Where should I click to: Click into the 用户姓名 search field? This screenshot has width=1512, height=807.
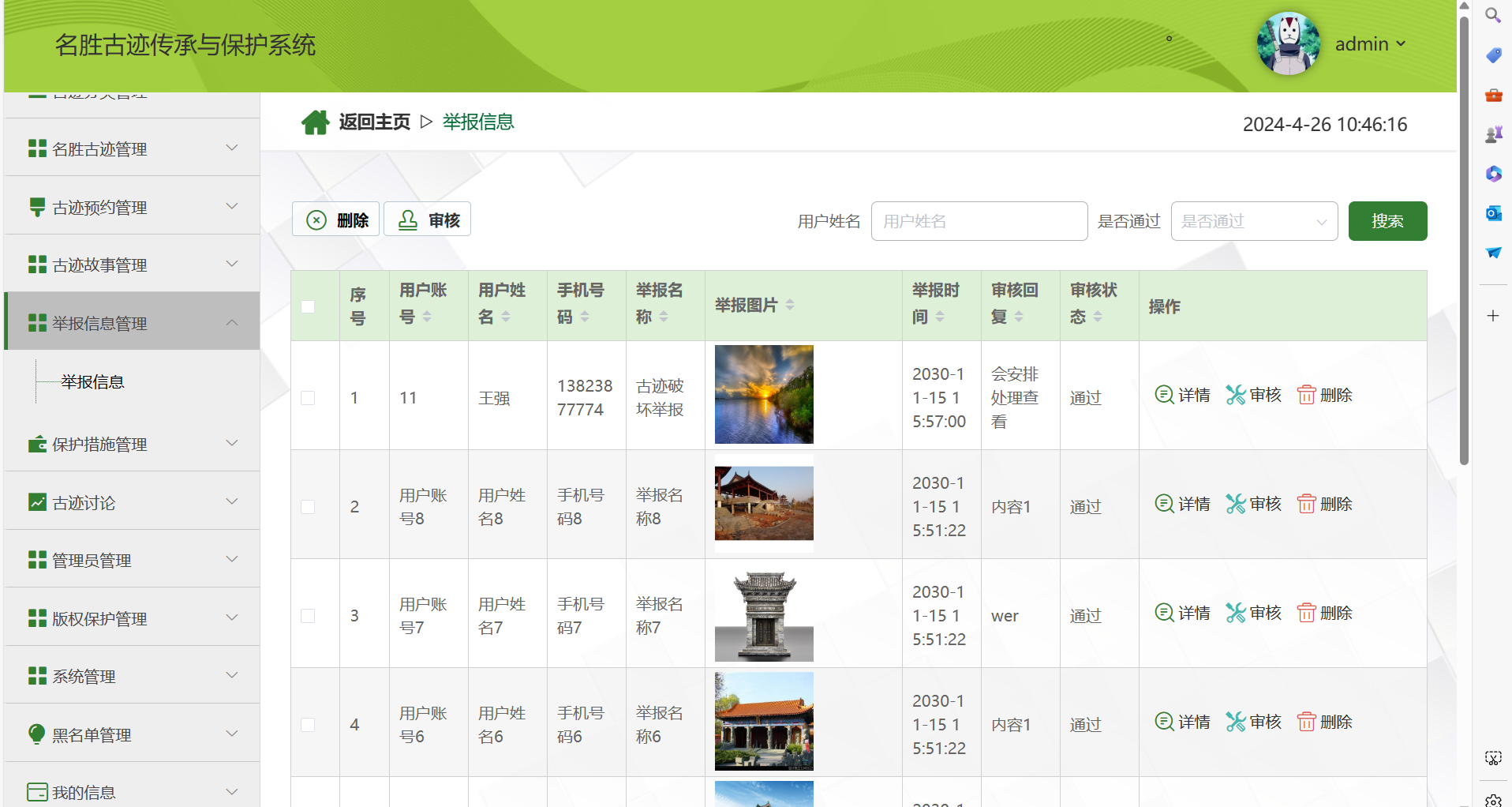979,221
